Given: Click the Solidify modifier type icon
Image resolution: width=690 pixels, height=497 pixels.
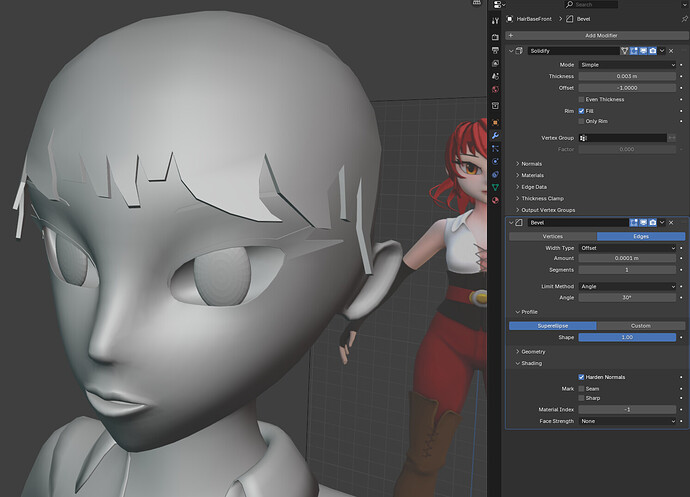Looking at the screenshot, I should point(520,51).
